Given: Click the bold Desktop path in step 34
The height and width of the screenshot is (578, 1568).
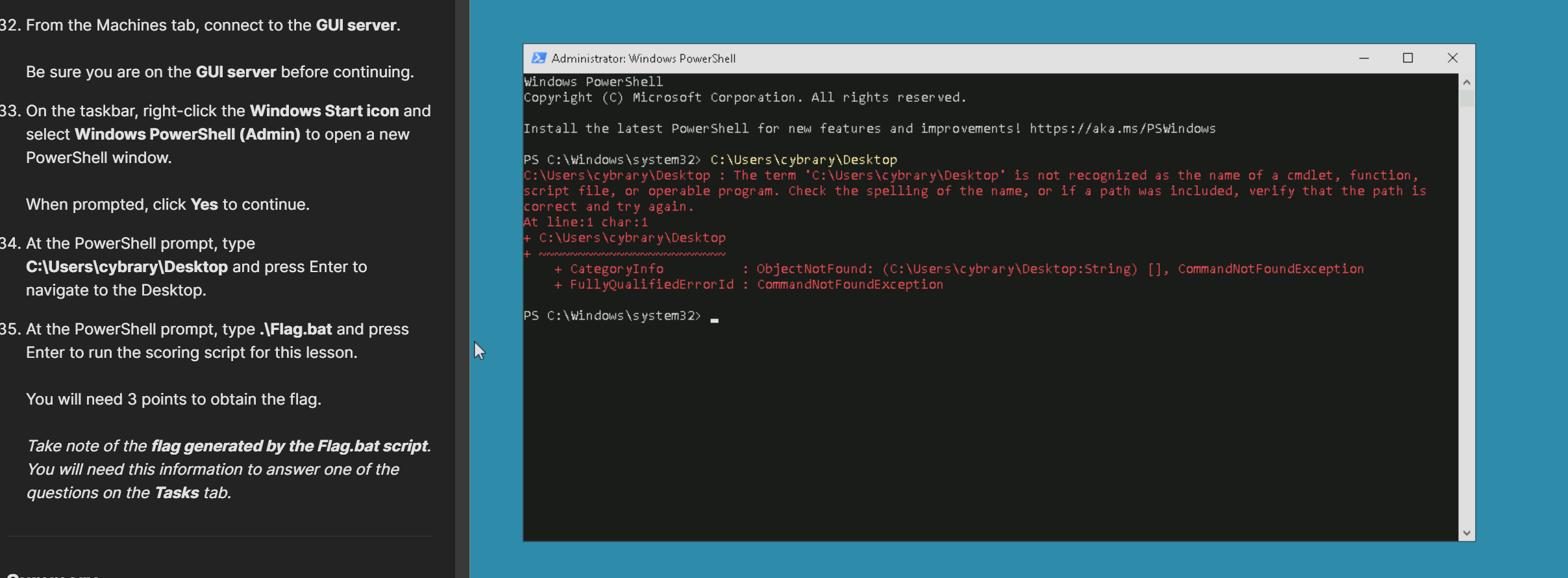Looking at the screenshot, I should coord(127,267).
